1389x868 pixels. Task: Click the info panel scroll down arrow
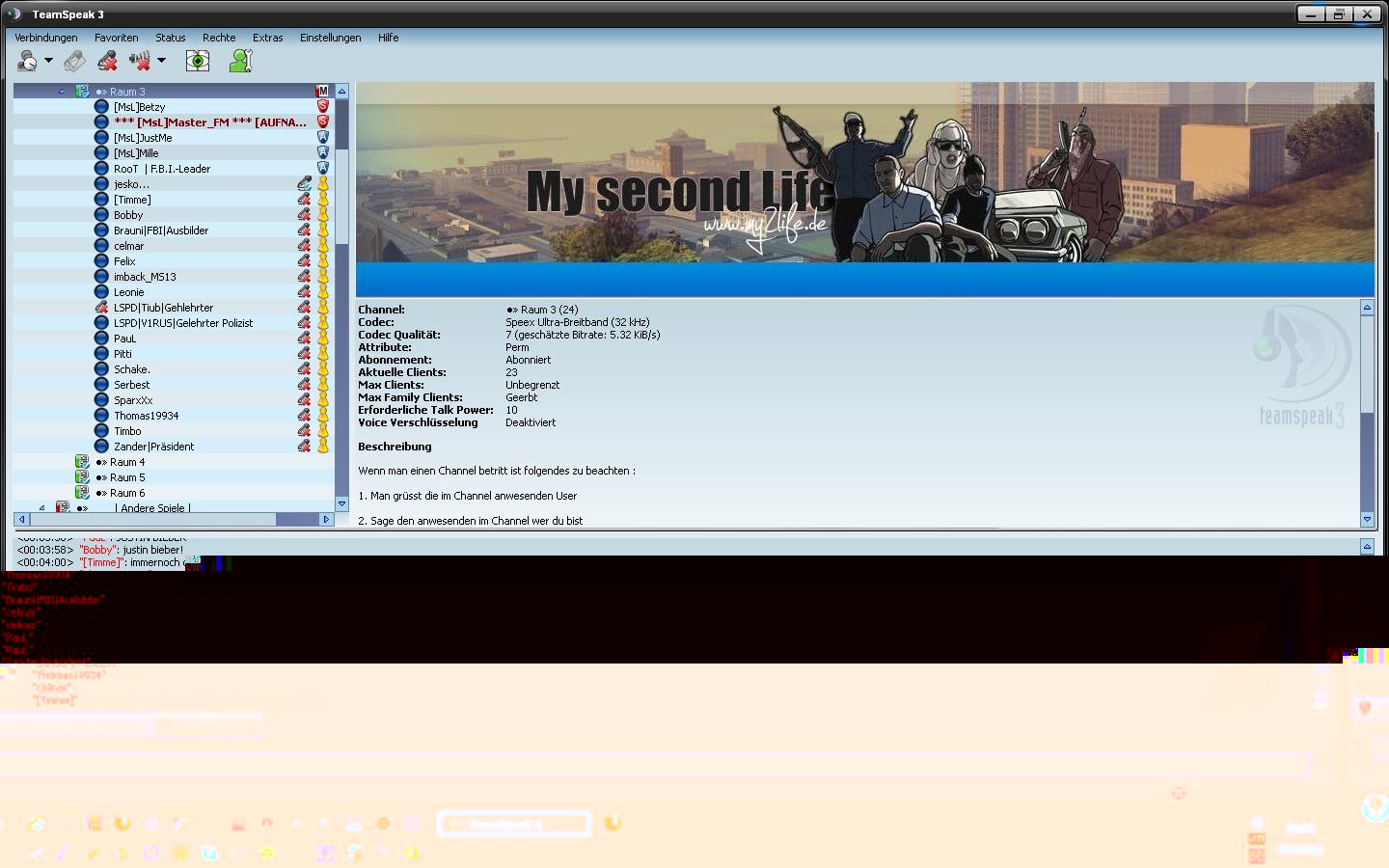(1367, 519)
